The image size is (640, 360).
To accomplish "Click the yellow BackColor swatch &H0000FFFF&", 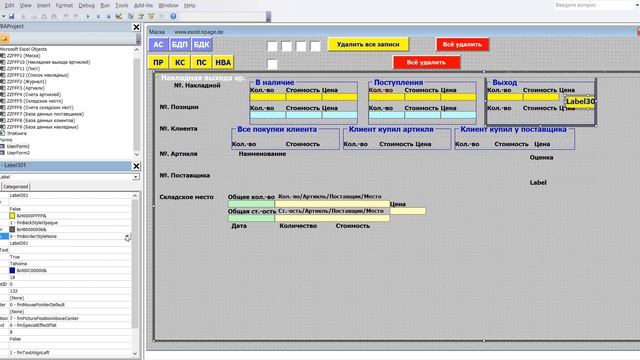I will (12, 216).
